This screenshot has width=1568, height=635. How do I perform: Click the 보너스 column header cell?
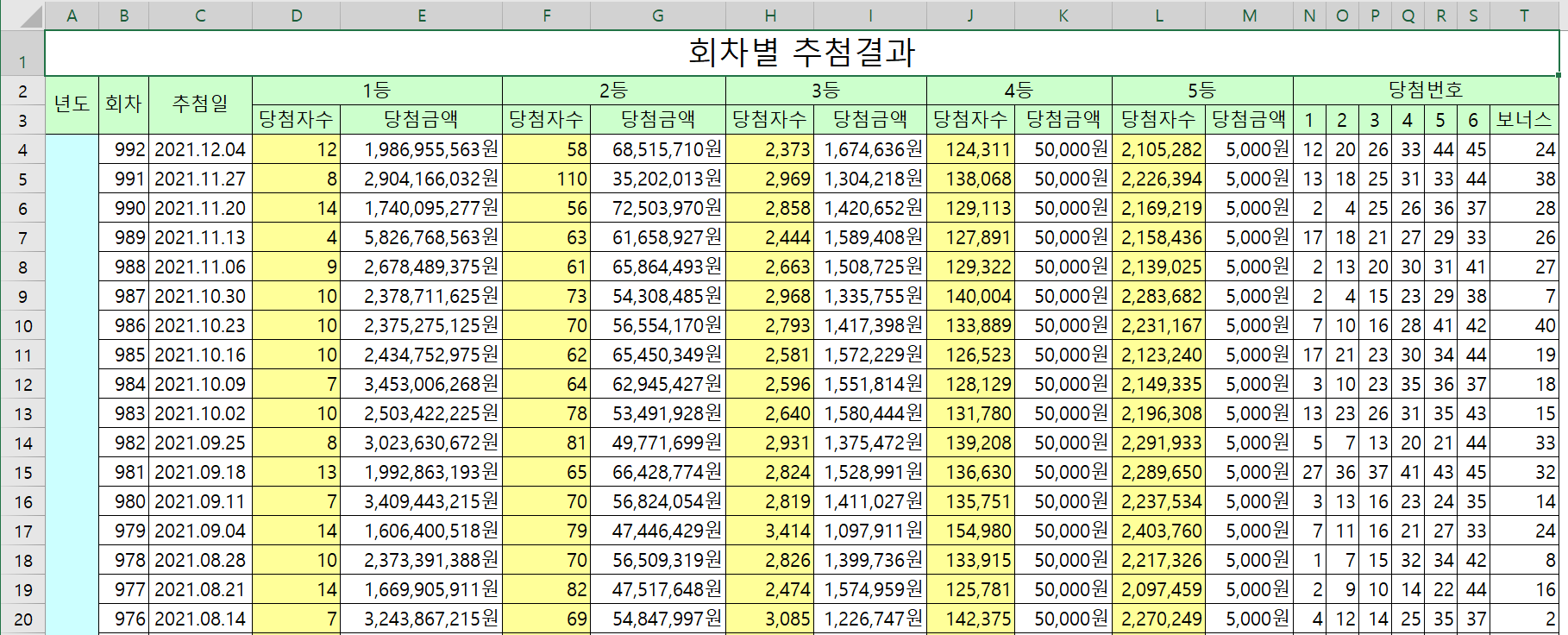tap(1523, 120)
